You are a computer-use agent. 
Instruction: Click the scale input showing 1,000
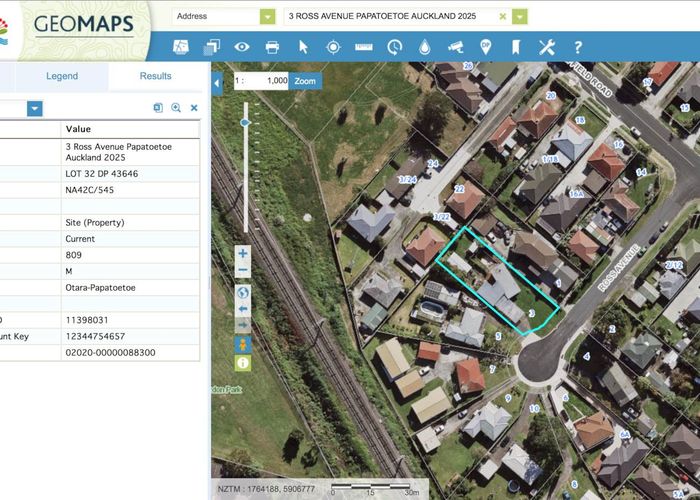pos(261,81)
